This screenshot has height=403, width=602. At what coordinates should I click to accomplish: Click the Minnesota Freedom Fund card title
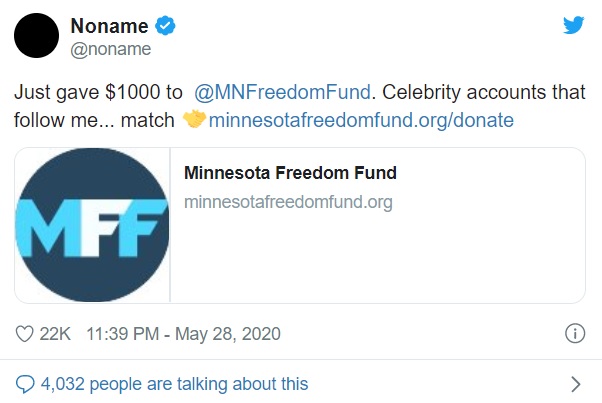point(290,173)
